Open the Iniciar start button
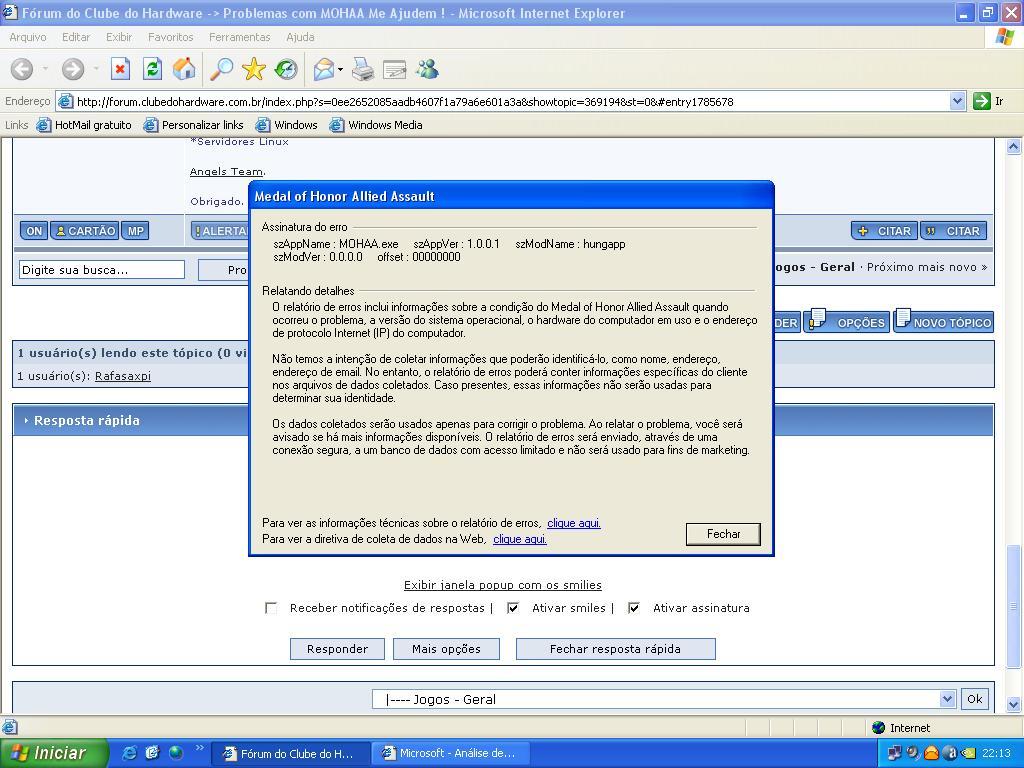Image resolution: width=1024 pixels, height=768 pixels. click(52, 753)
